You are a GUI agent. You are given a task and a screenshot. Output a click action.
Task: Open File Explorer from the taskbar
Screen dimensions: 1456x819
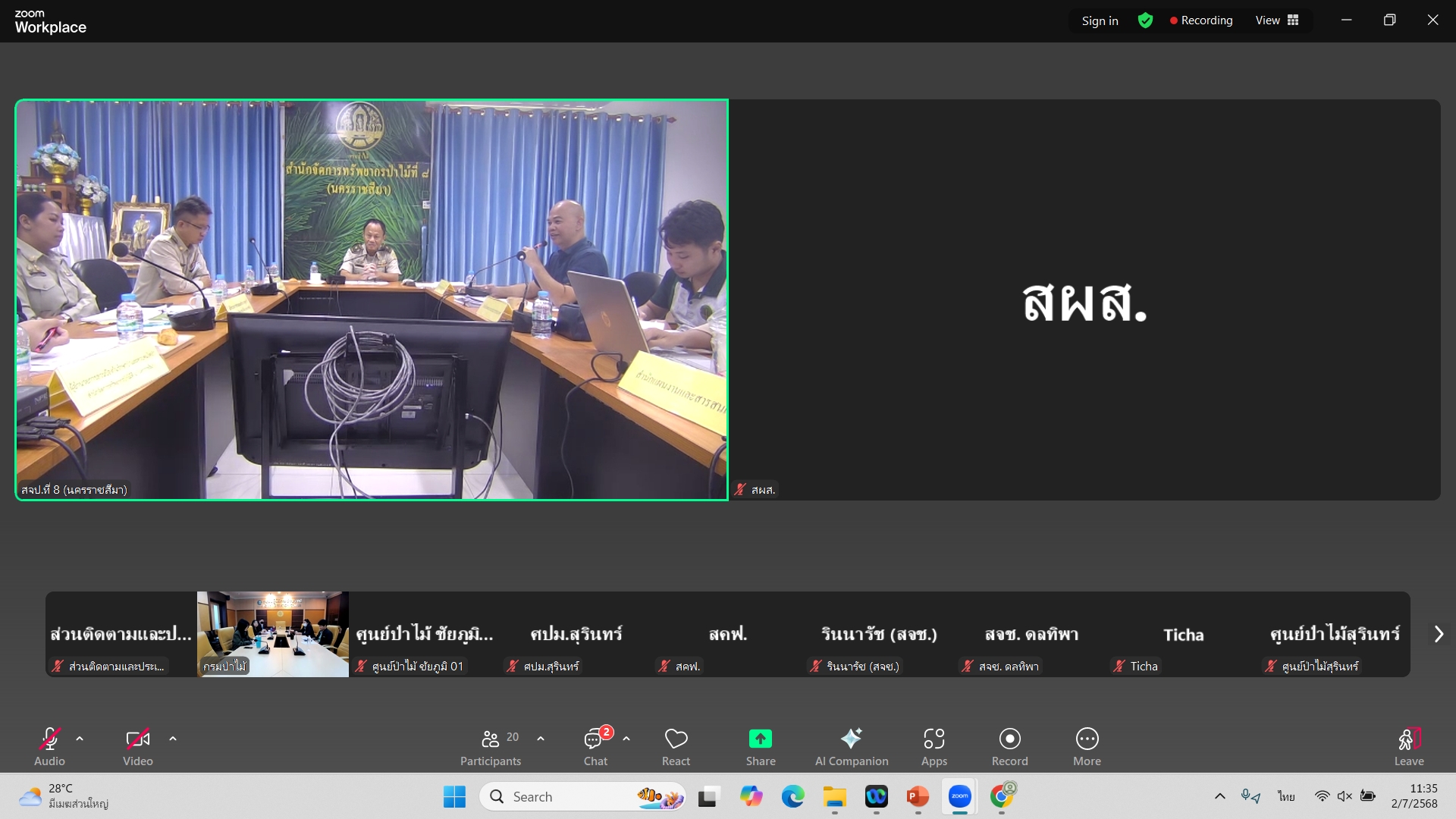click(x=835, y=796)
